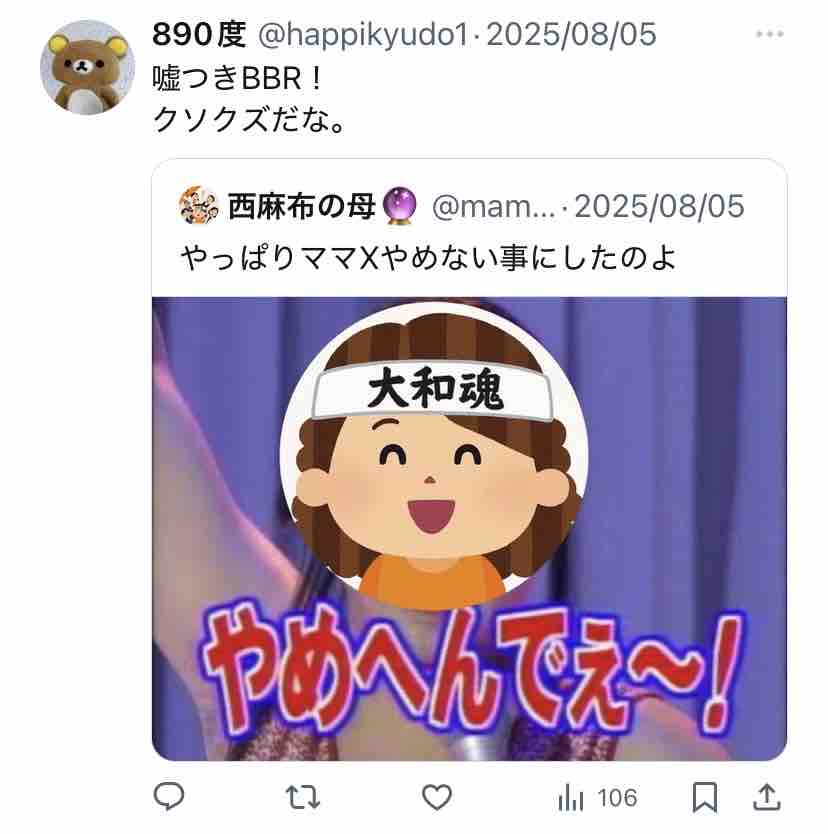The width and height of the screenshot is (828, 834).
Task: Like the post with heart icon
Action: tap(437, 797)
